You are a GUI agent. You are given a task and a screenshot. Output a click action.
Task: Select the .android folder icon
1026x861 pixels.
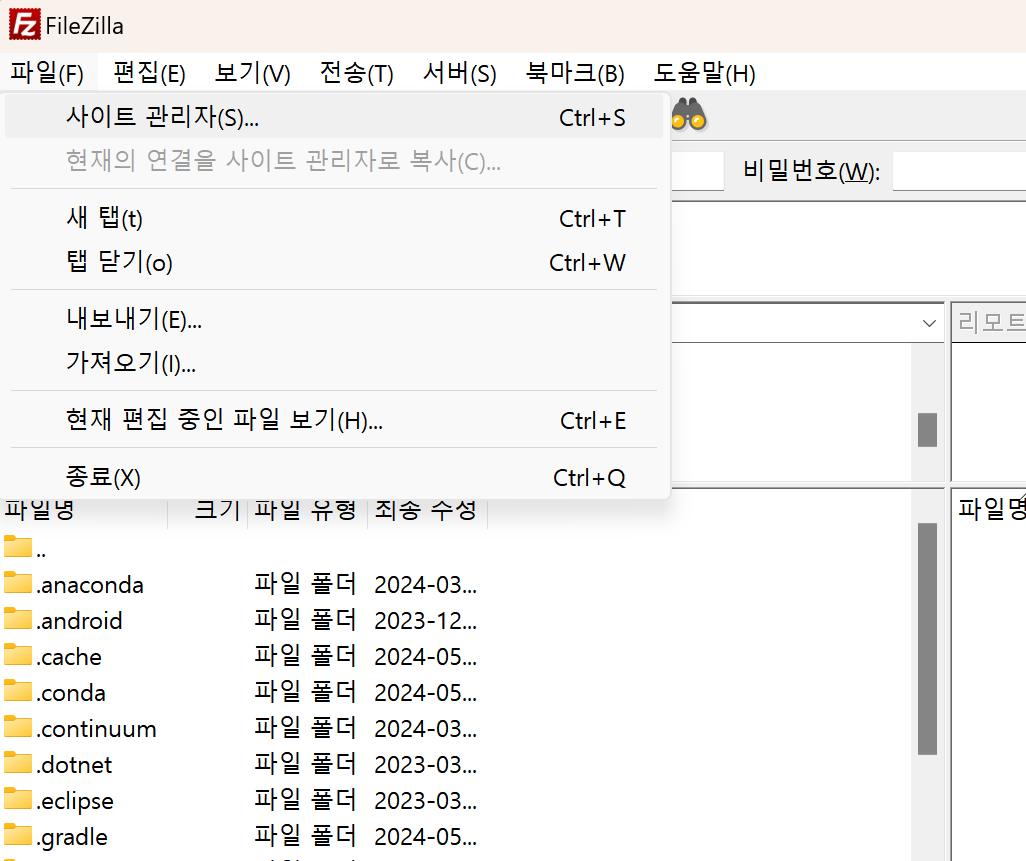(x=18, y=618)
